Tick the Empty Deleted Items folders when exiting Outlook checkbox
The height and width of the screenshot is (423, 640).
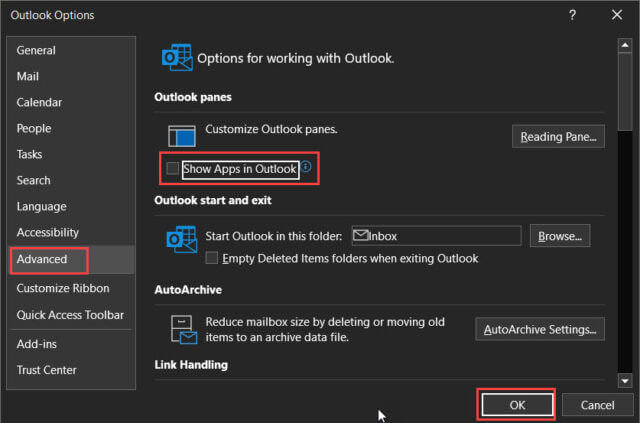point(211,258)
